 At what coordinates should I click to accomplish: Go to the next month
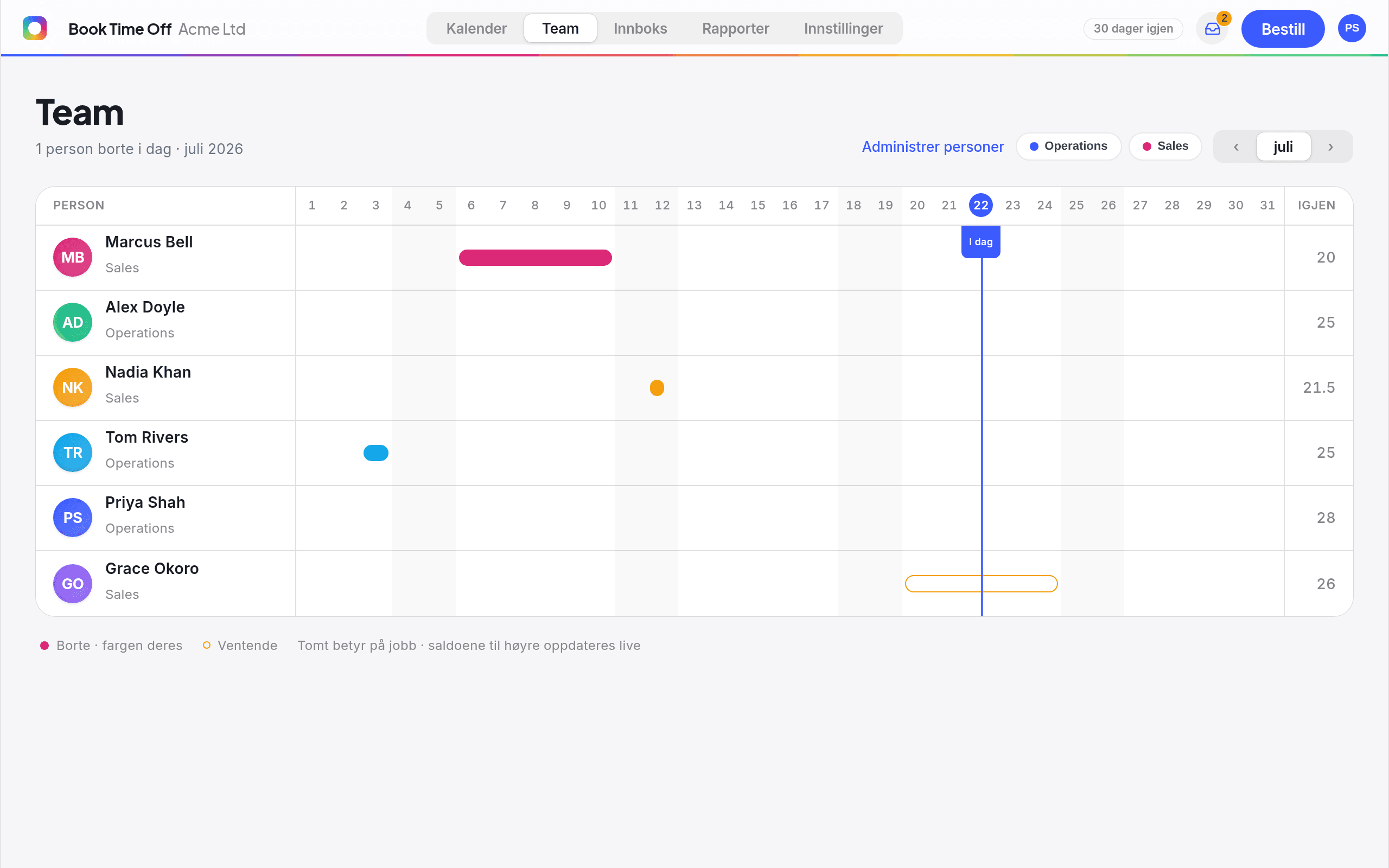click(1330, 147)
